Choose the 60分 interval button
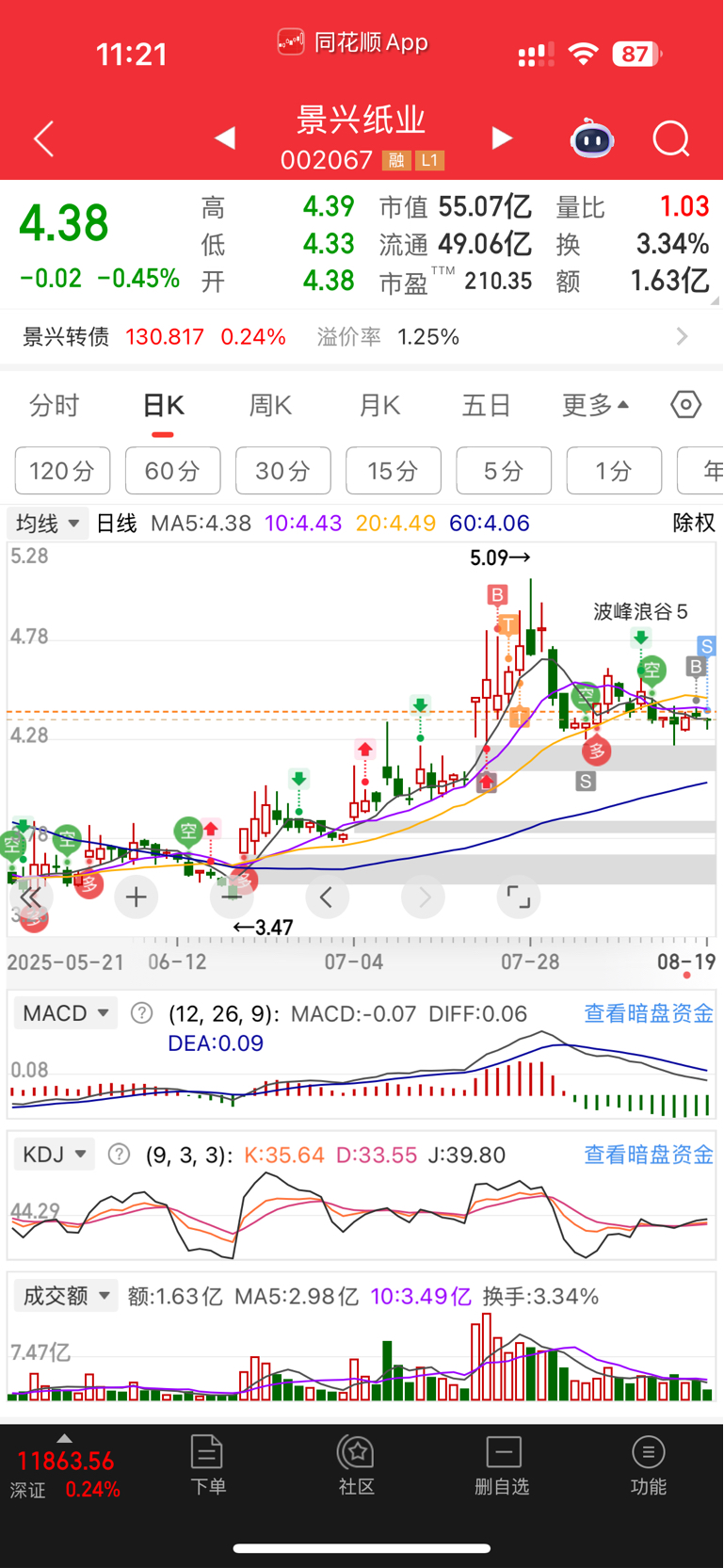The width and height of the screenshot is (724, 1568). [173, 470]
